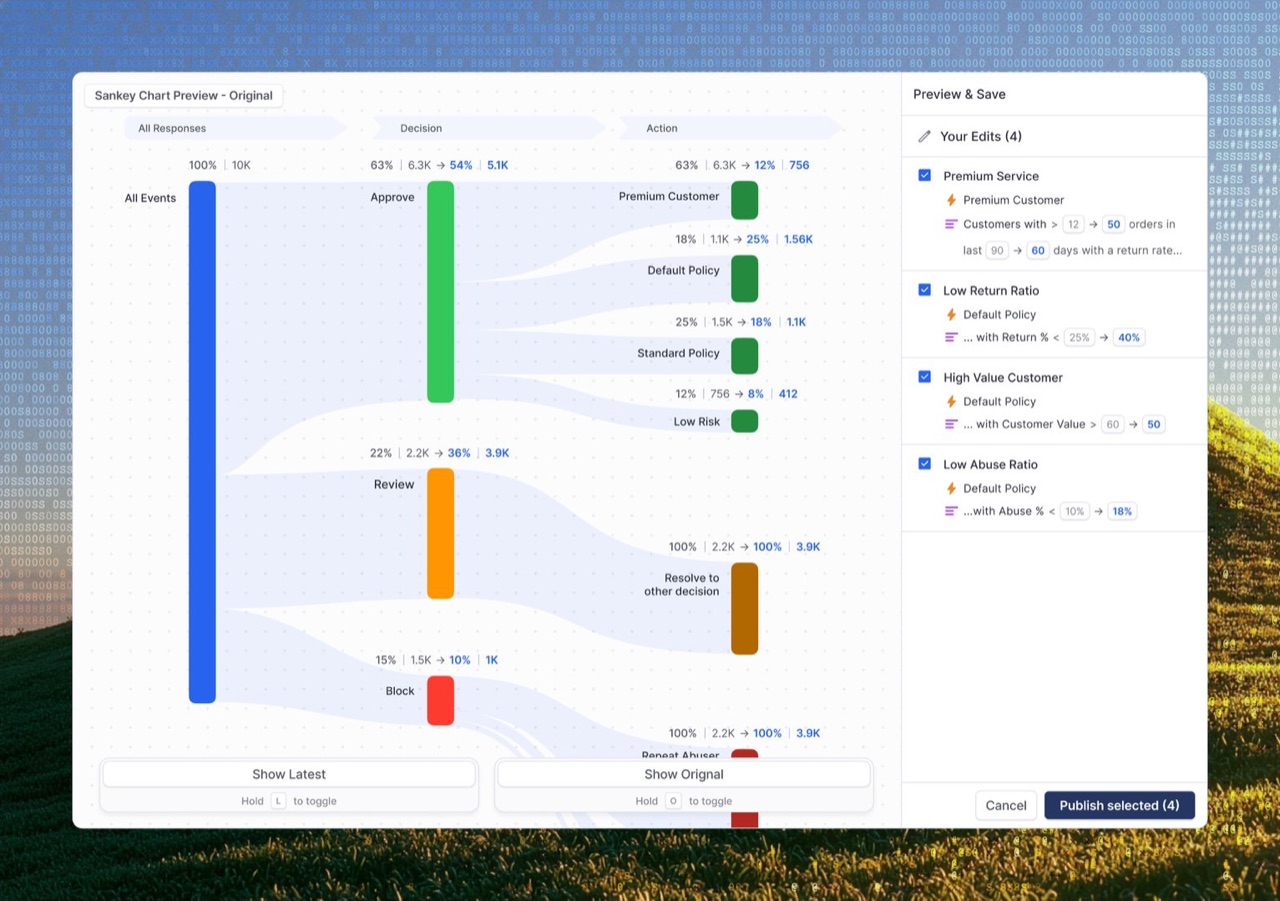The height and width of the screenshot is (901, 1280).
Task: Click the old Customer Value chip '60'
Action: click(1113, 424)
